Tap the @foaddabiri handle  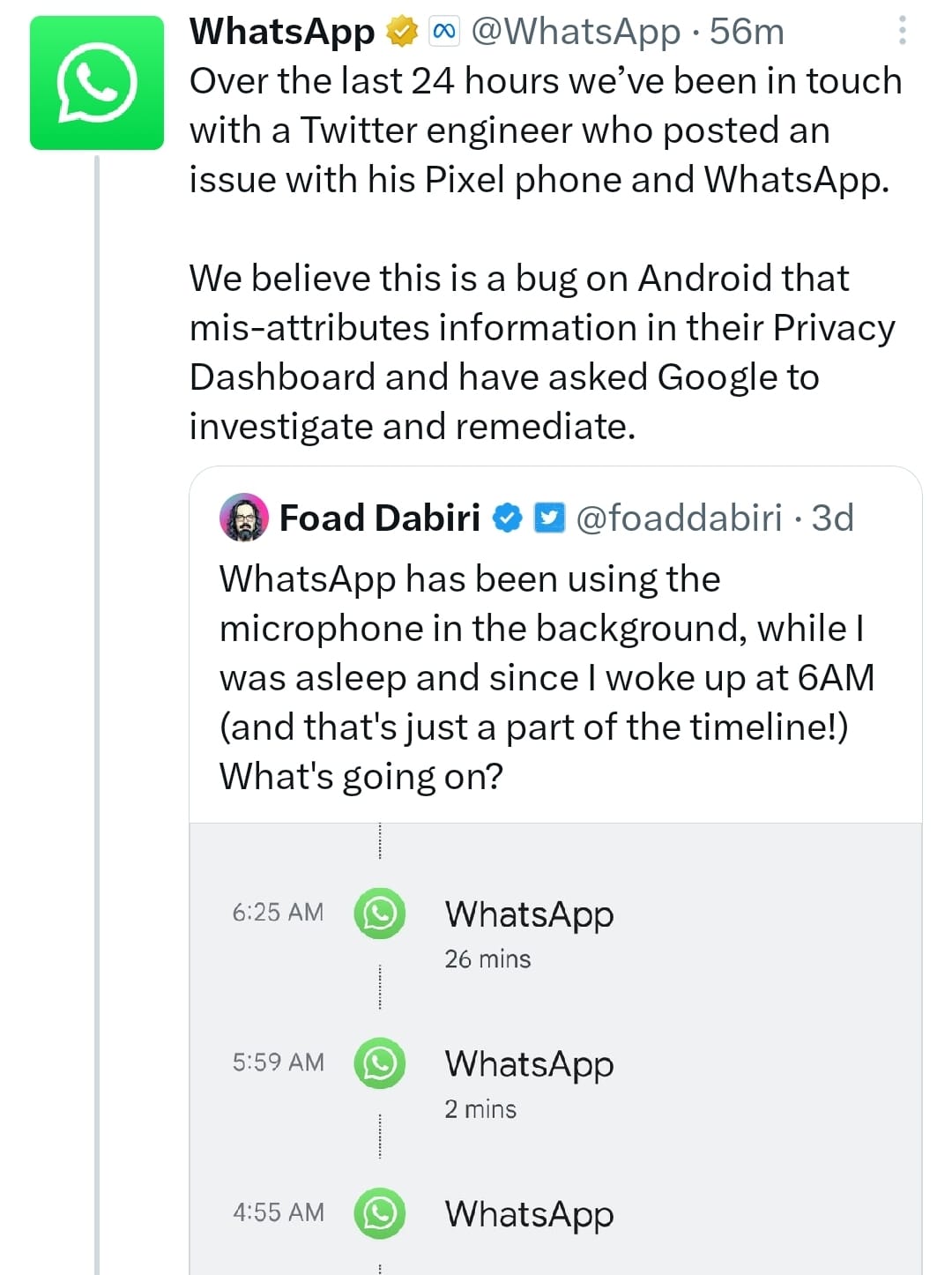[679, 518]
